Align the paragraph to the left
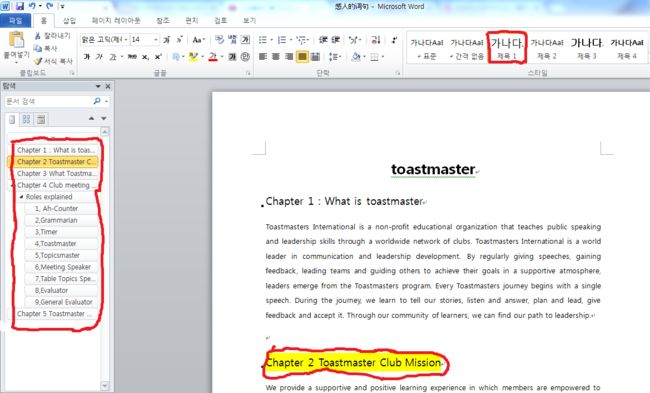 (262, 57)
